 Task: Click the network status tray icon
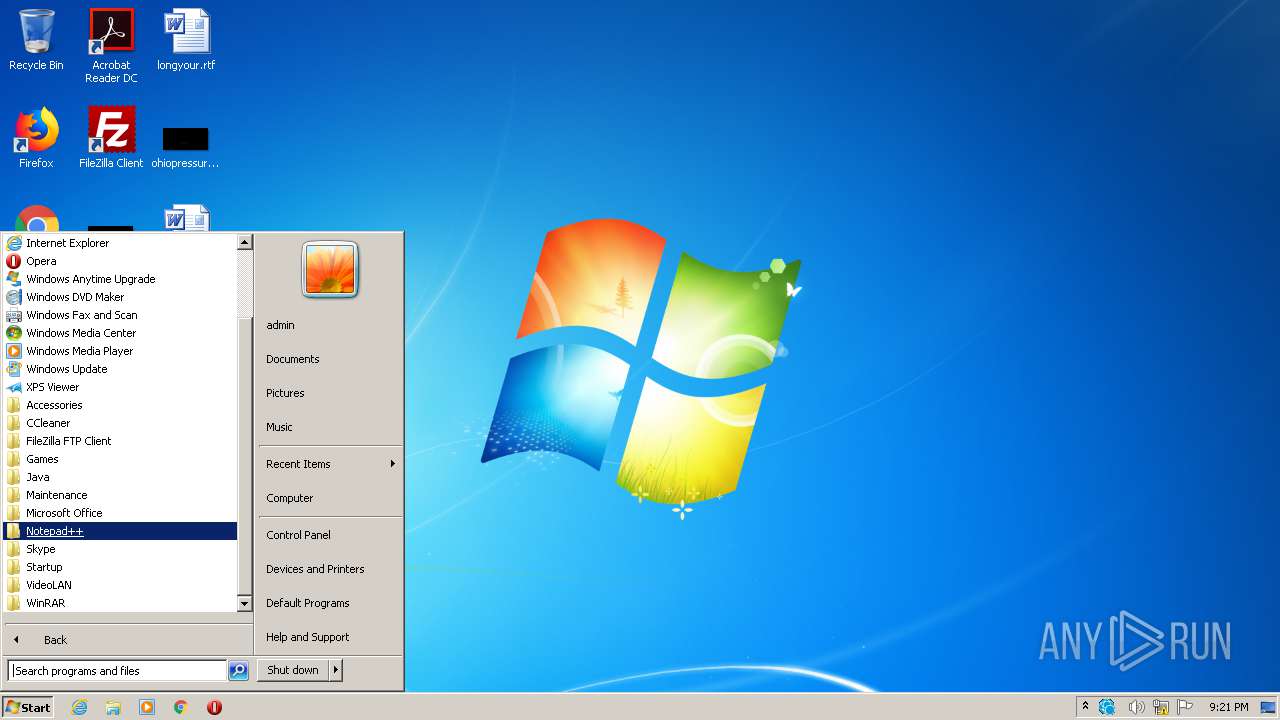pyautogui.click(x=1161, y=707)
